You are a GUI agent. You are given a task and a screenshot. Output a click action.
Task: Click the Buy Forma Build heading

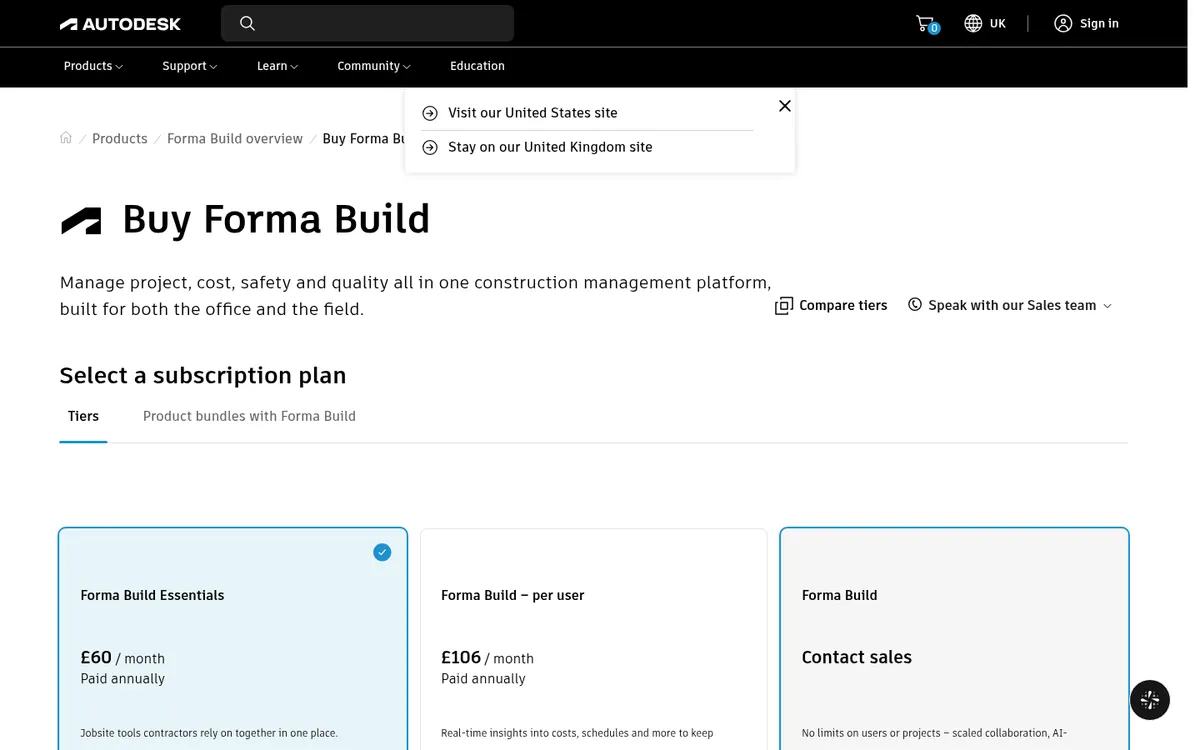click(276, 219)
